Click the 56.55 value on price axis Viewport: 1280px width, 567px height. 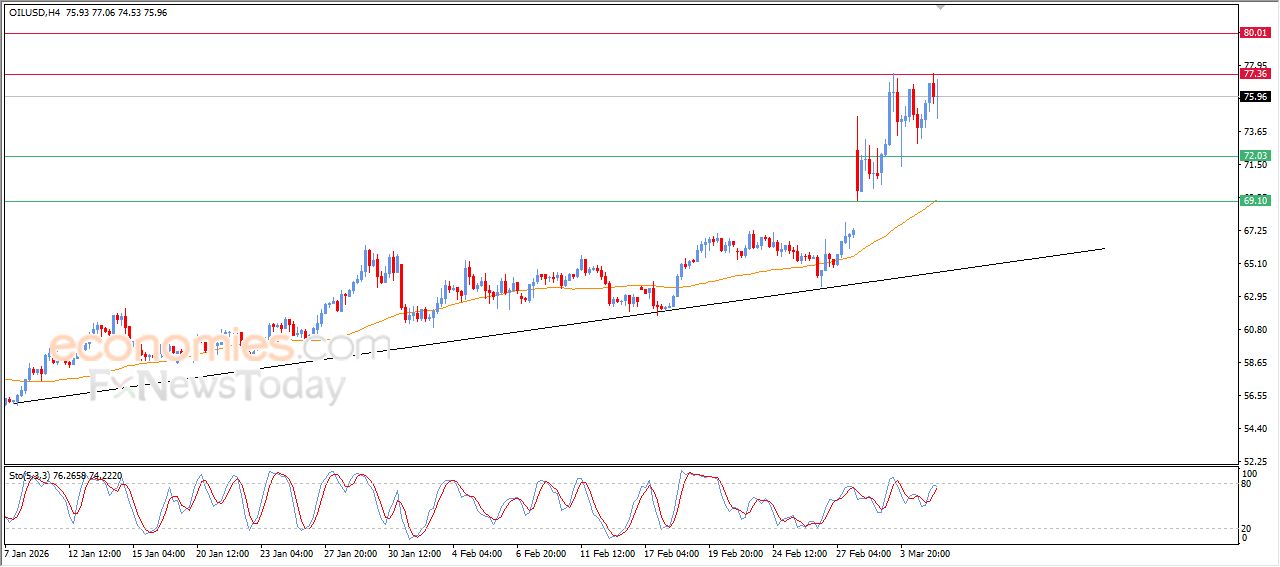click(x=1255, y=396)
